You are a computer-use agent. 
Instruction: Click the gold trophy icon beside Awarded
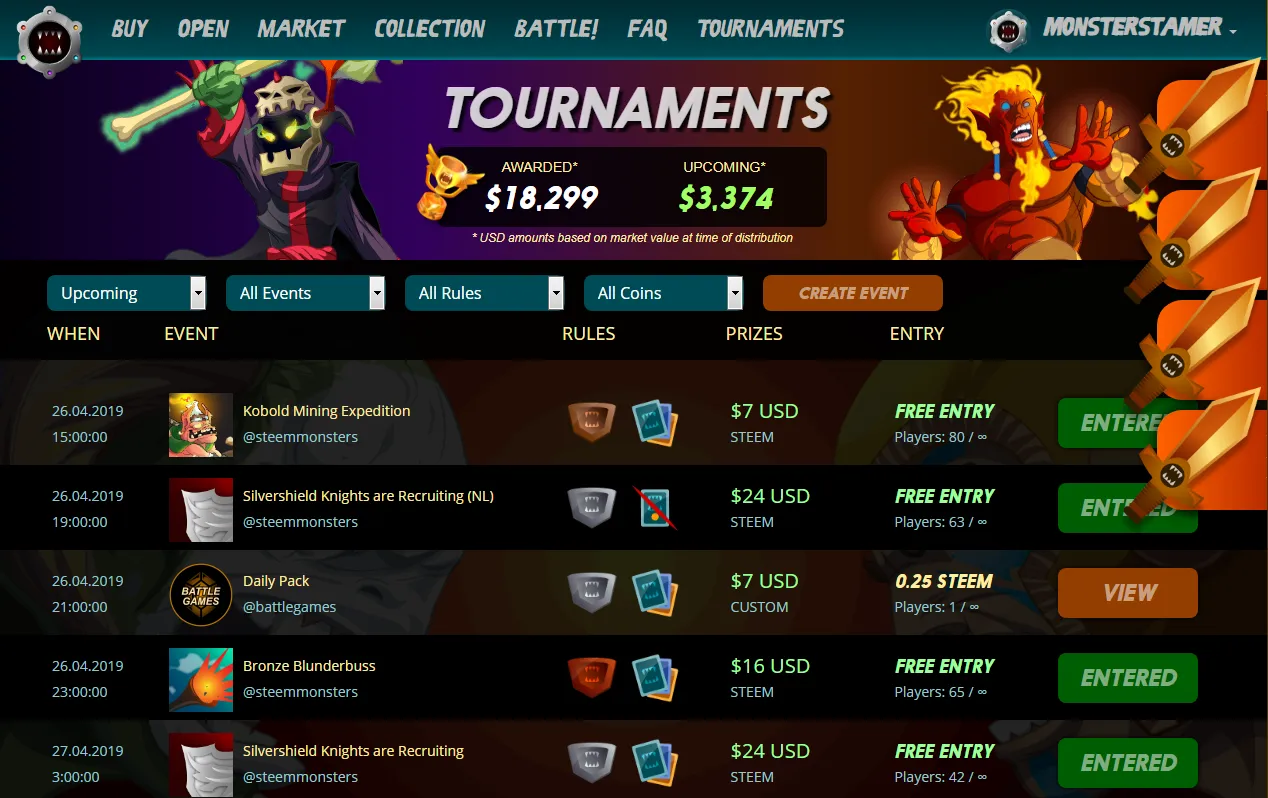coord(442,181)
